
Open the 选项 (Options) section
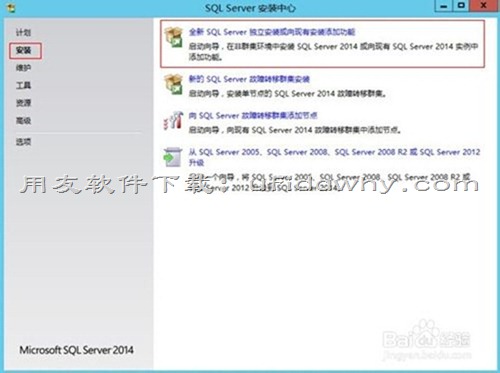(23, 142)
